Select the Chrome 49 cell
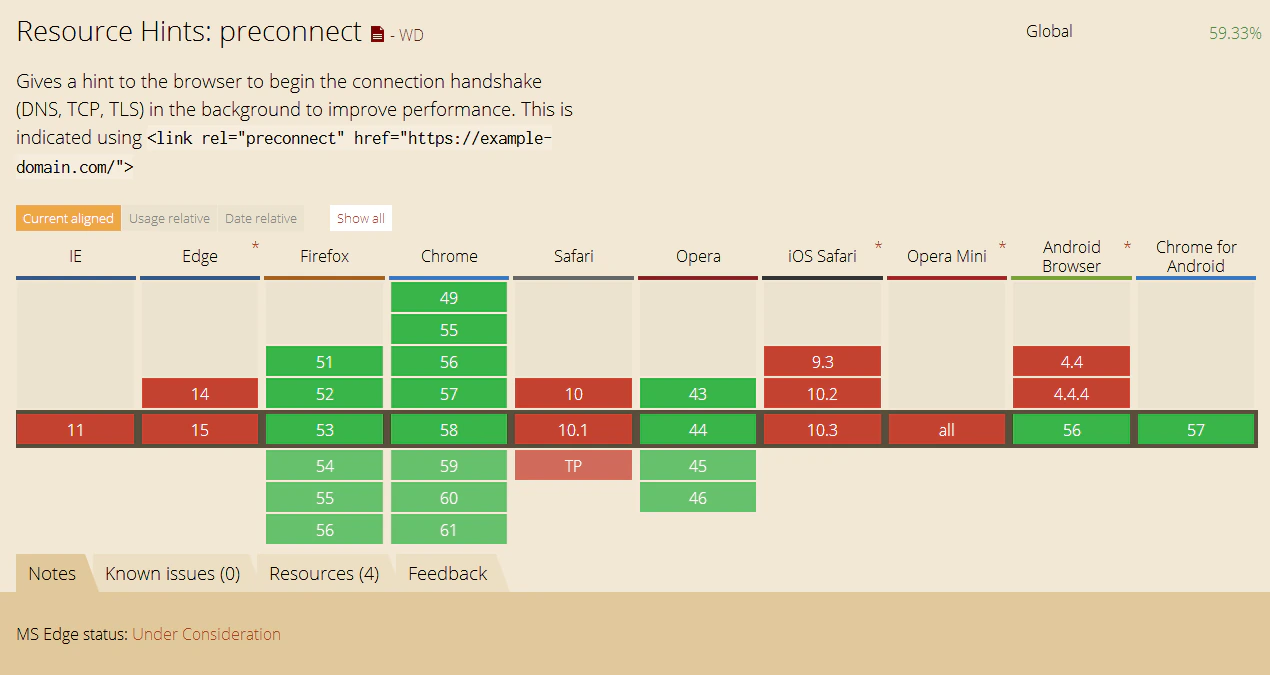 (449, 298)
